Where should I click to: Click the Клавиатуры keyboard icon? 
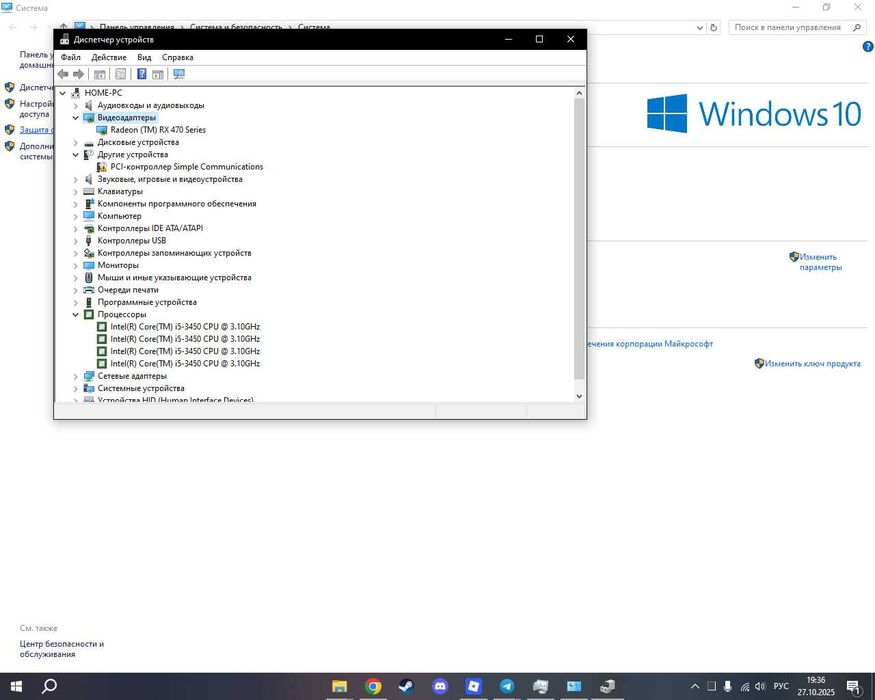tap(89, 191)
